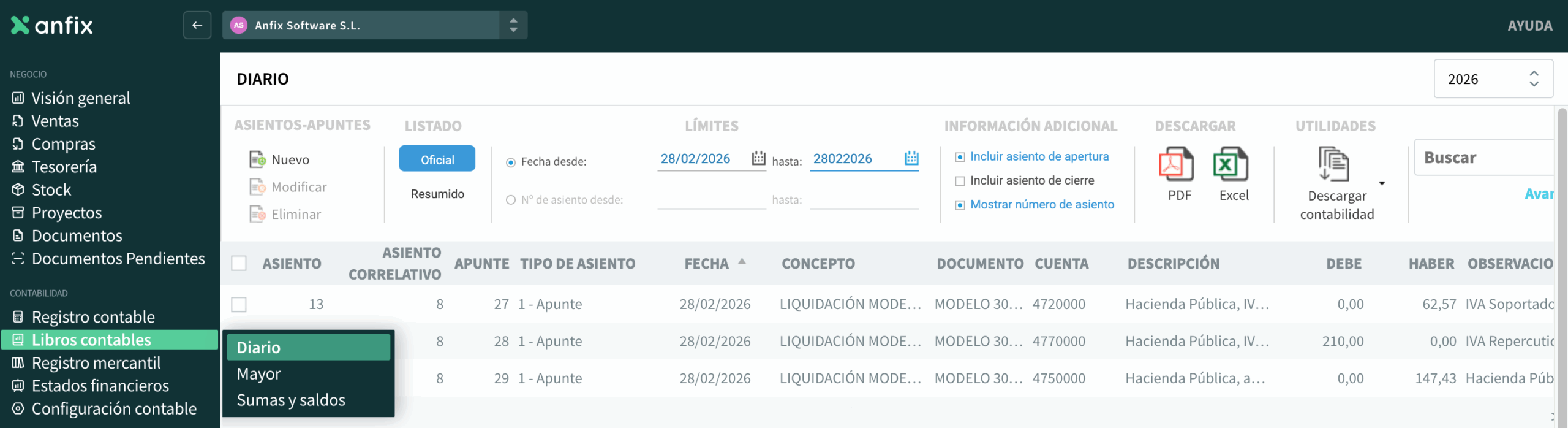Click the Nuevo entry icon
Viewport: 1568px width, 428px height.
click(257, 159)
